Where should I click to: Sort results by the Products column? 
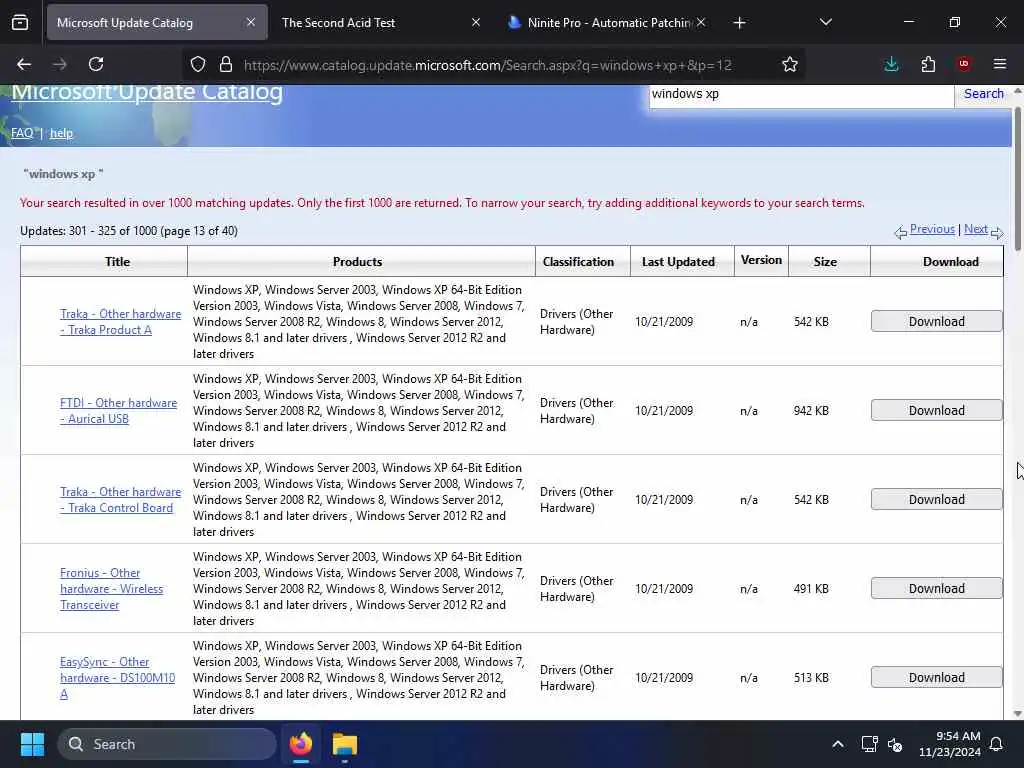pos(357,262)
